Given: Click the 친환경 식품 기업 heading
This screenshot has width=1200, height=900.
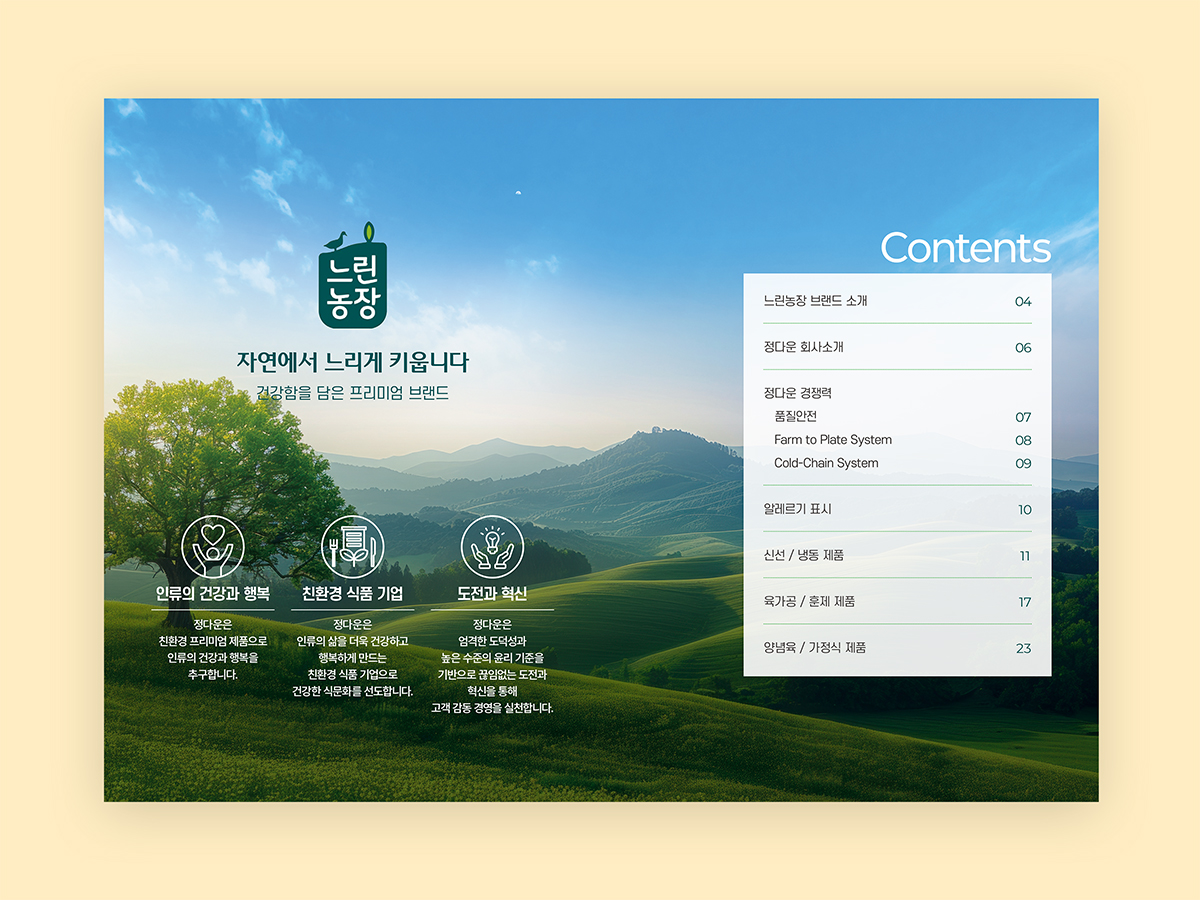Looking at the screenshot, I should 352,594.
